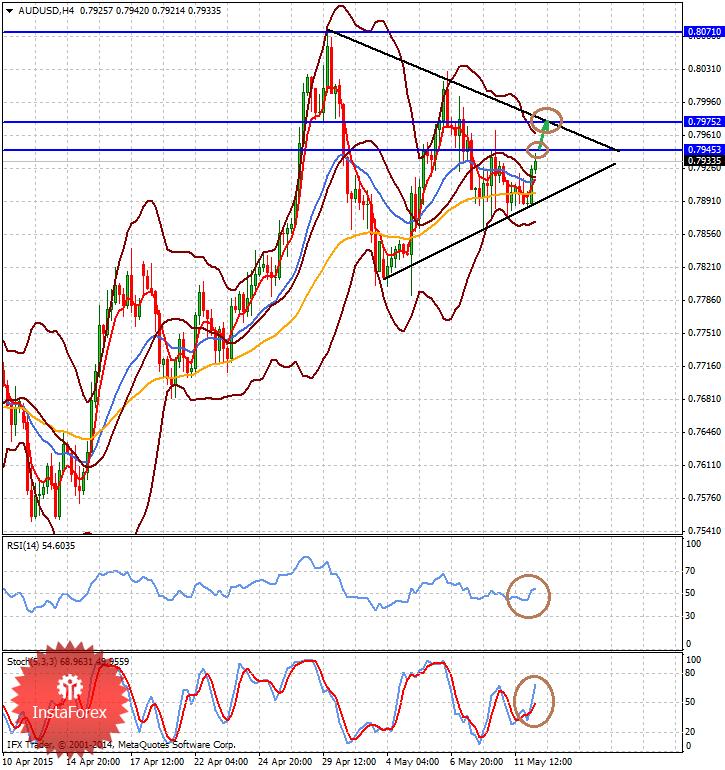Click the 22 Apr 04:00 time label
The height and width of the screenshot is (770, 725).
pos(221,762)
